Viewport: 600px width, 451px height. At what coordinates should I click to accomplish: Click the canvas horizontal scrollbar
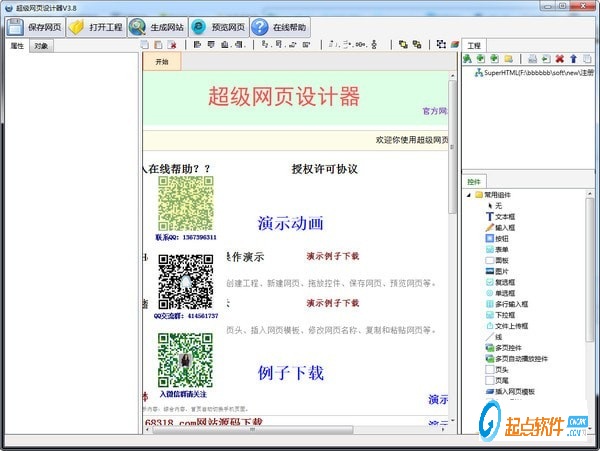(253, 430)
